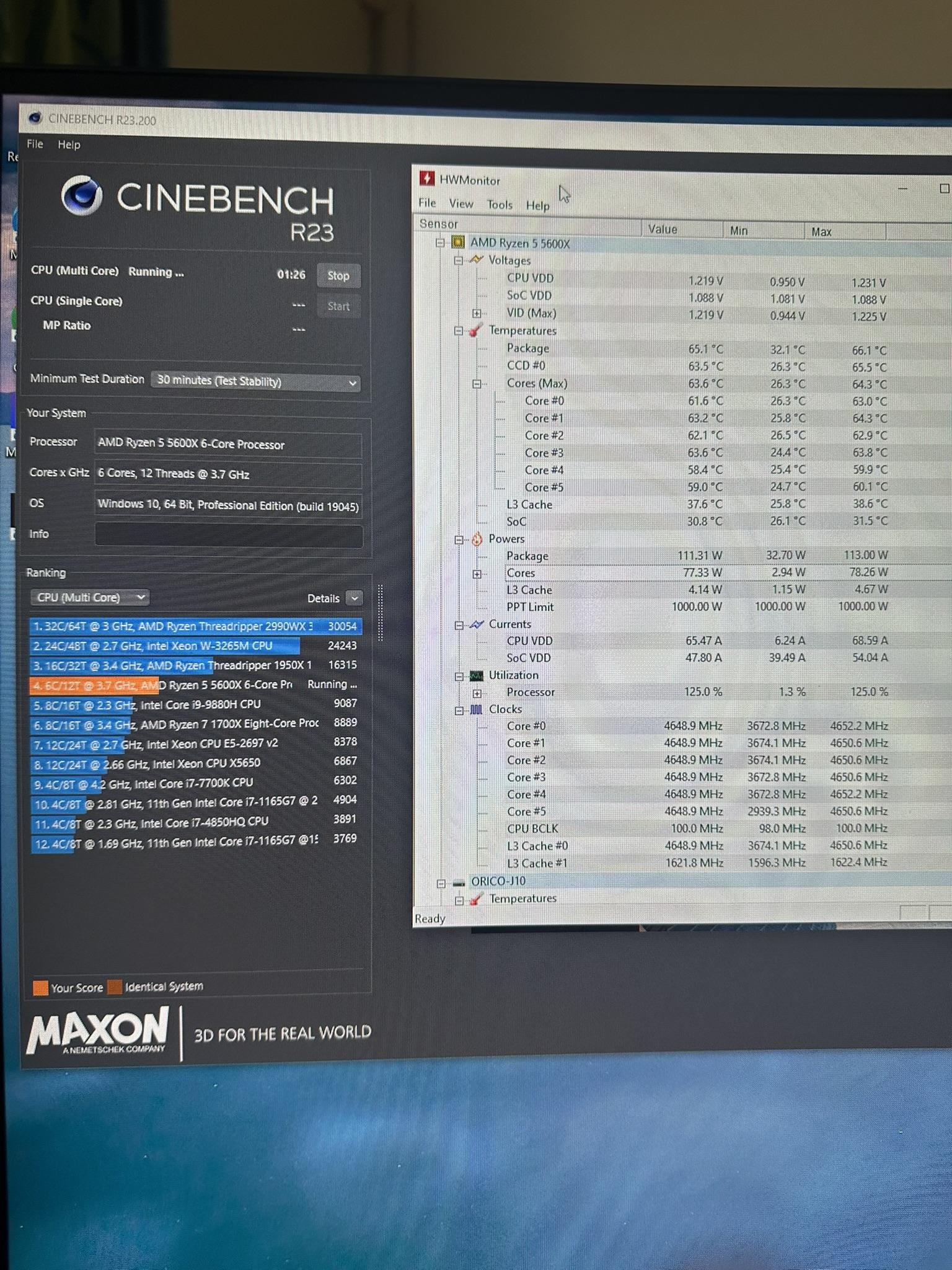The width and height of the screenshot is (952, 1270).
Task: Expand the VID (Max) node
Action: pos(477,313)
